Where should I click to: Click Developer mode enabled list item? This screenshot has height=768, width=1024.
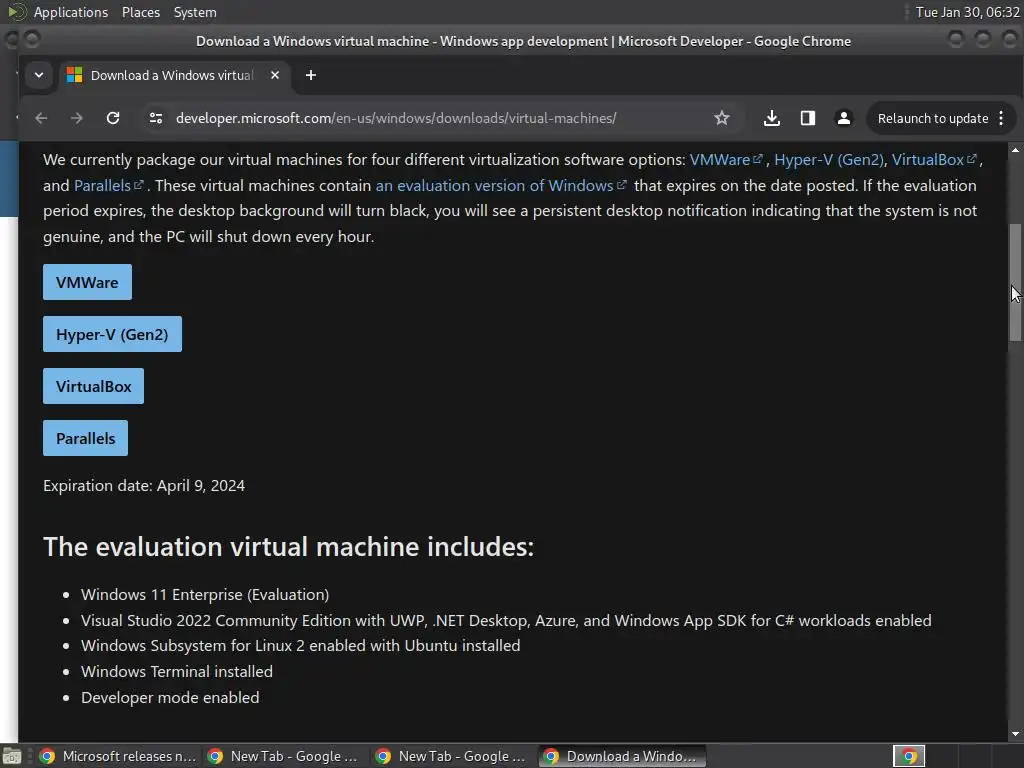(170, 697)
